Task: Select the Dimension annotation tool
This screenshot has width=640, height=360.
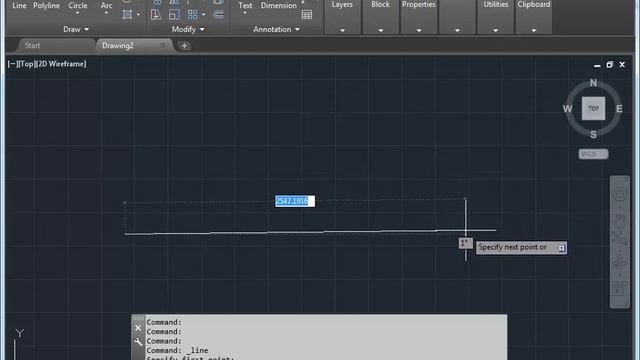Action: pos(279,5)
